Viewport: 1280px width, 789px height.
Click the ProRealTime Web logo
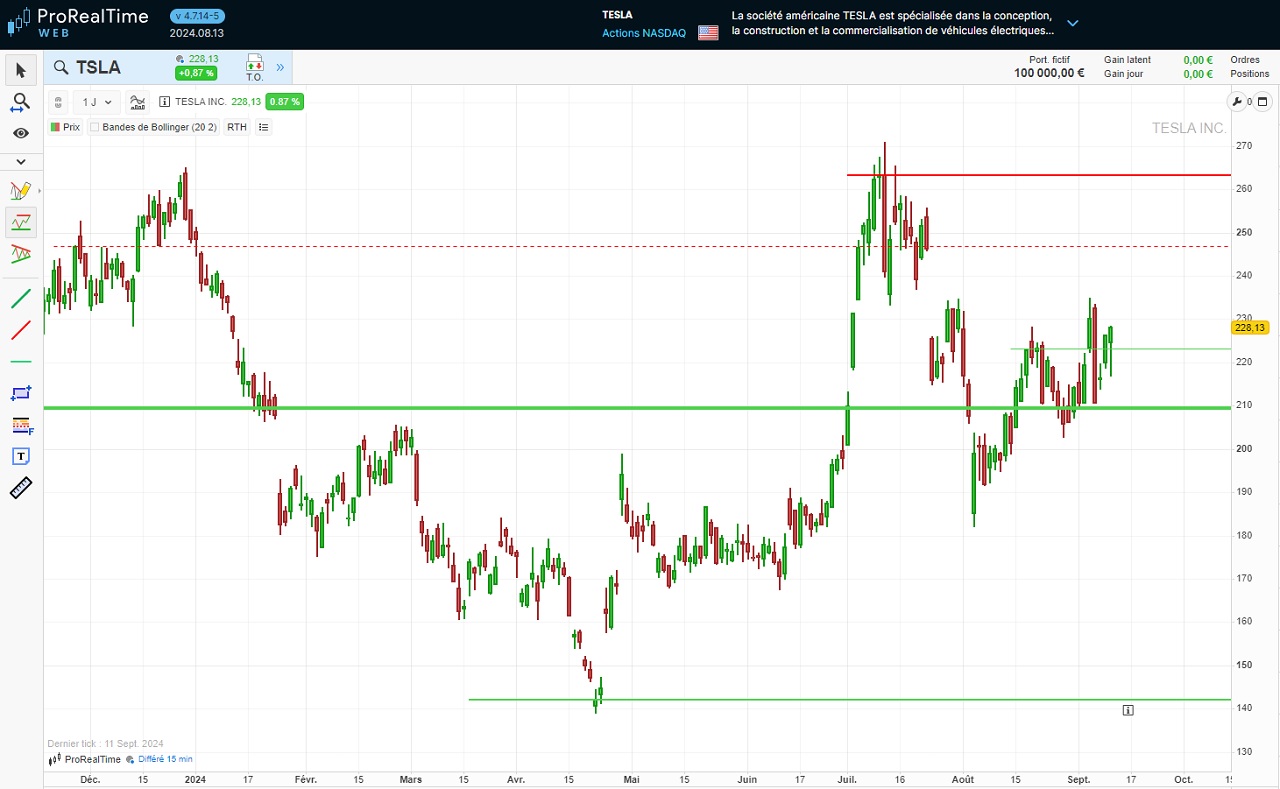tap(78, 21)
